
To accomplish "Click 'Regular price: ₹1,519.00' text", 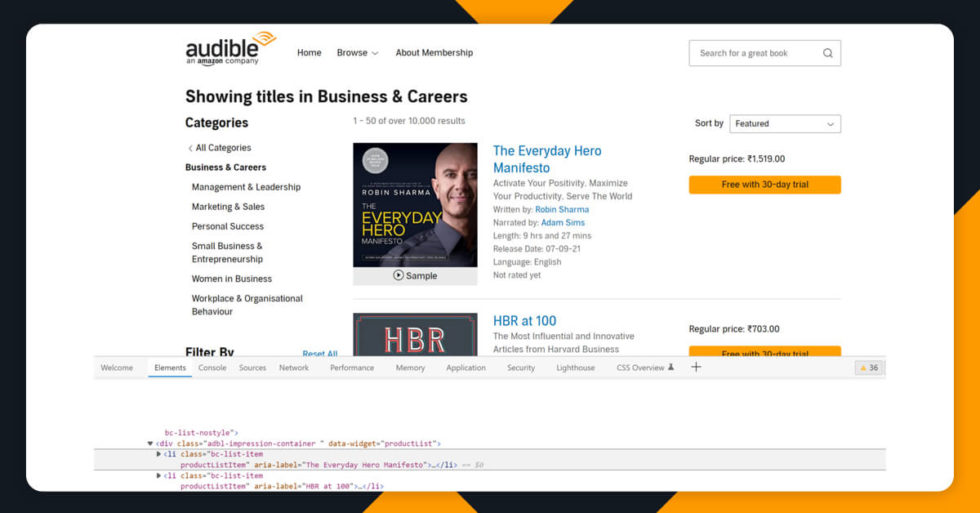I will tap(737, 159).
